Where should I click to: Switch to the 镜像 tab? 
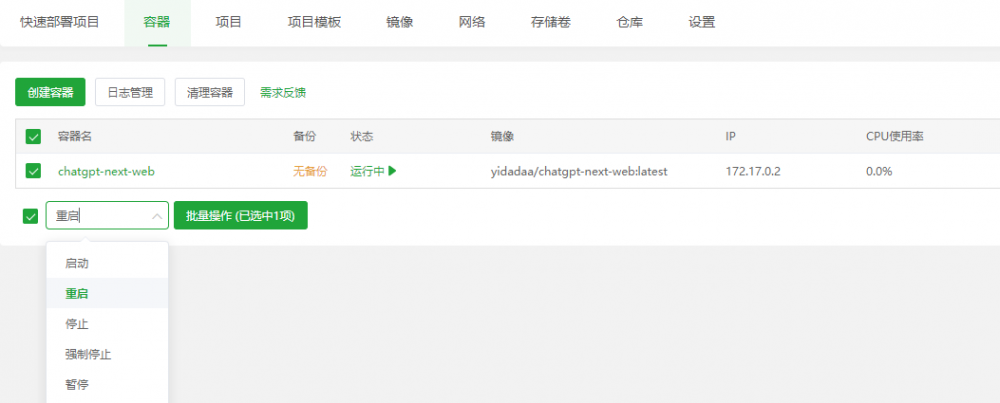pyautogui.click(x=400, y=22)
